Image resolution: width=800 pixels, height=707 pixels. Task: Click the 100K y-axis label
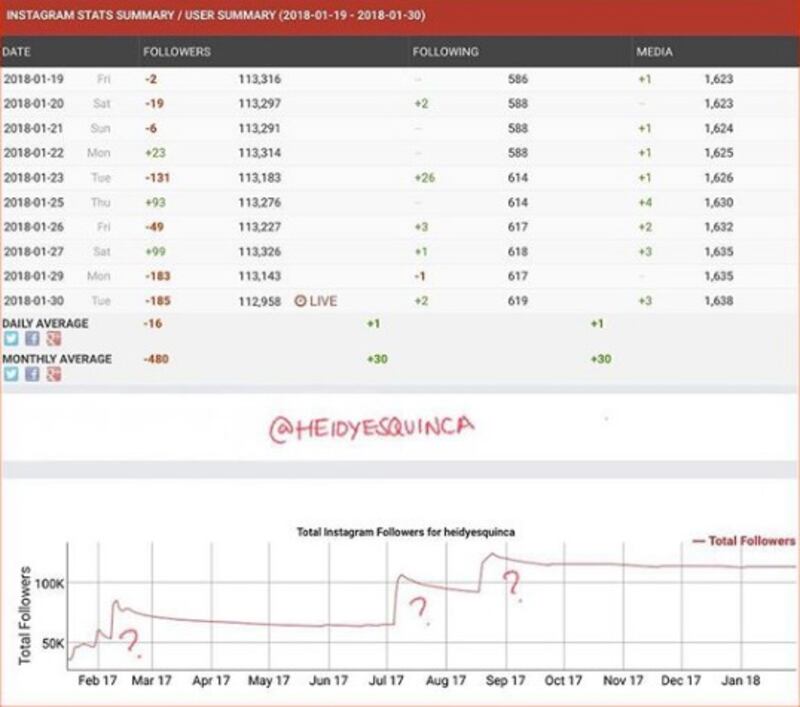click(x=49, y=584)
